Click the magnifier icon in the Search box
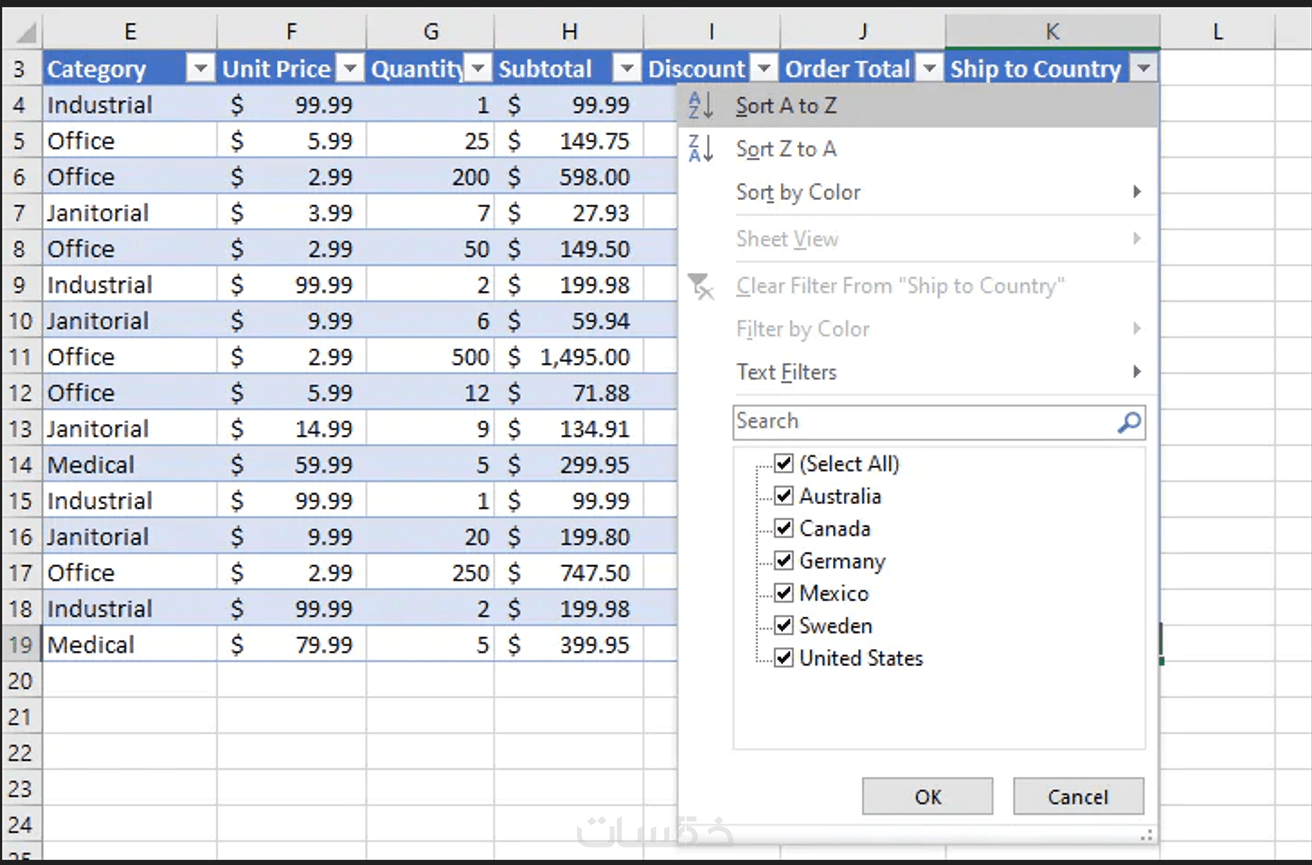 [1129, 422]
